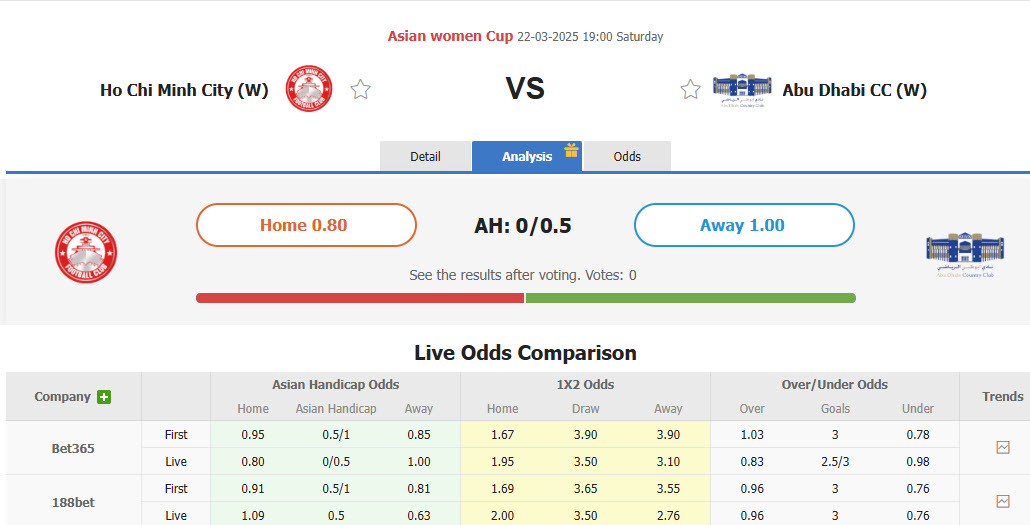Click red home portion of vote bar

360,298
